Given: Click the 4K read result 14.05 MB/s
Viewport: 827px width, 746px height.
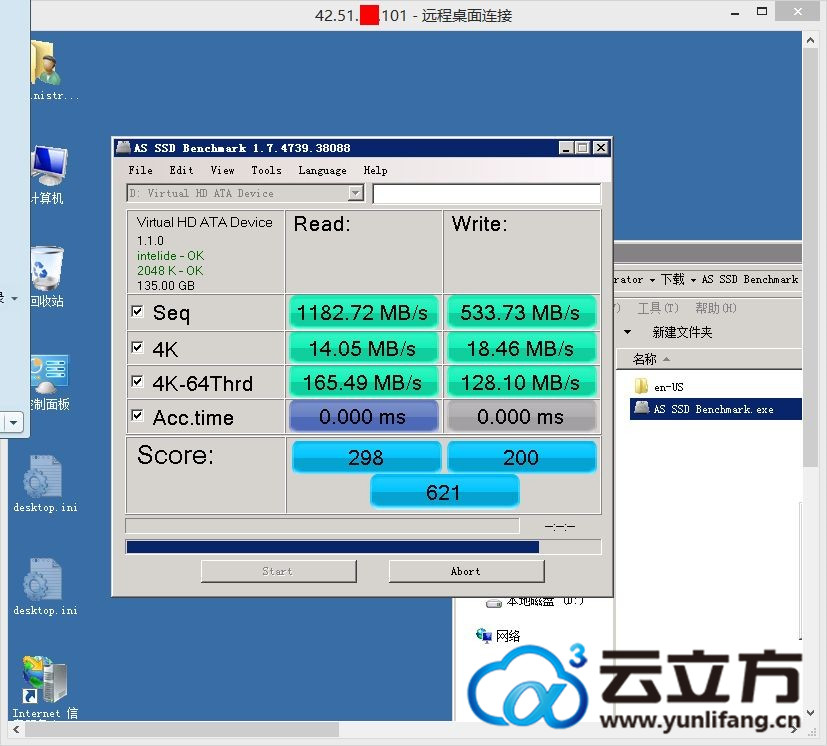Looking at the screenshot, I should coord(362,348).
